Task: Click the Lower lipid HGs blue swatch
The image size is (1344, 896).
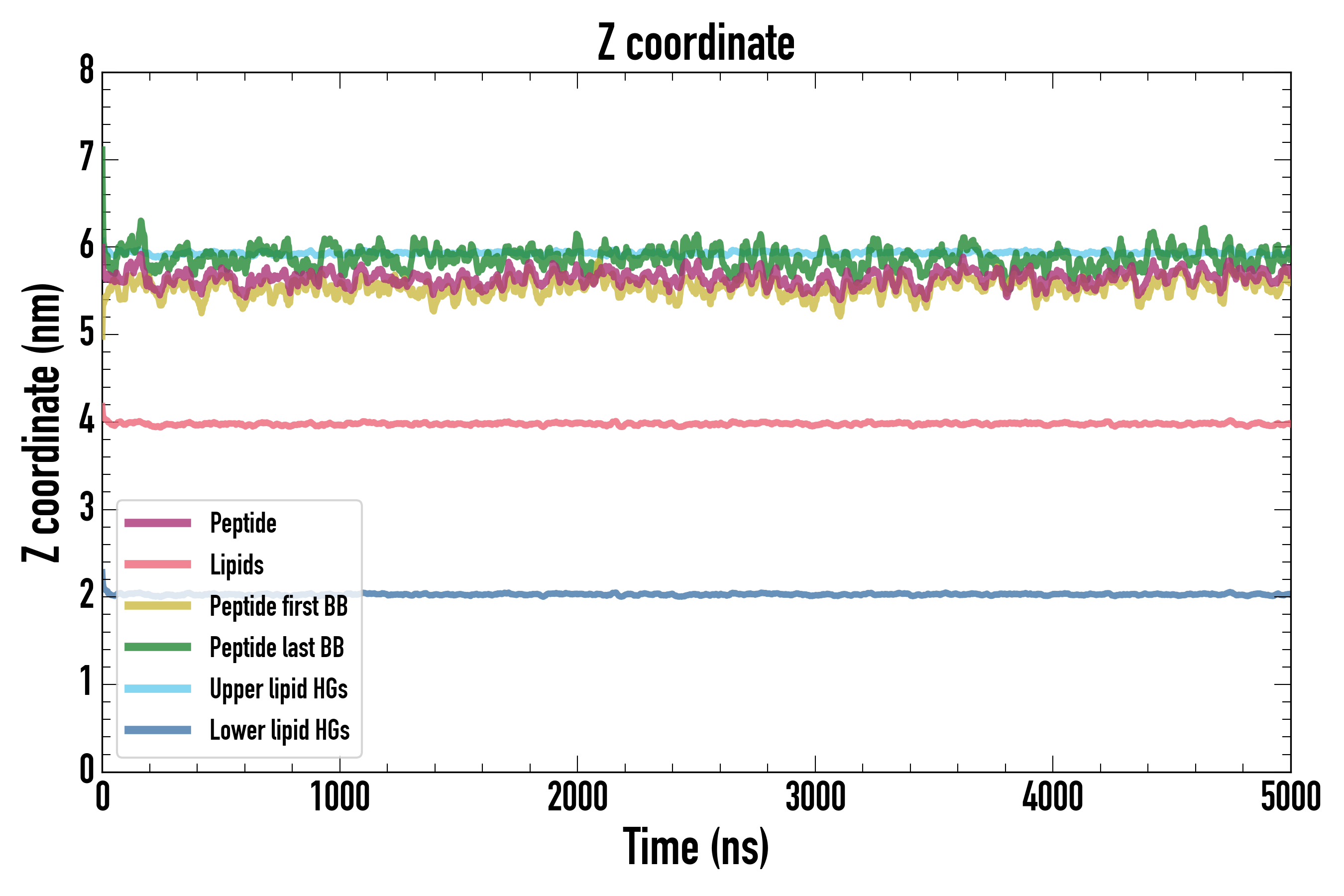Action: coord(158,730)
